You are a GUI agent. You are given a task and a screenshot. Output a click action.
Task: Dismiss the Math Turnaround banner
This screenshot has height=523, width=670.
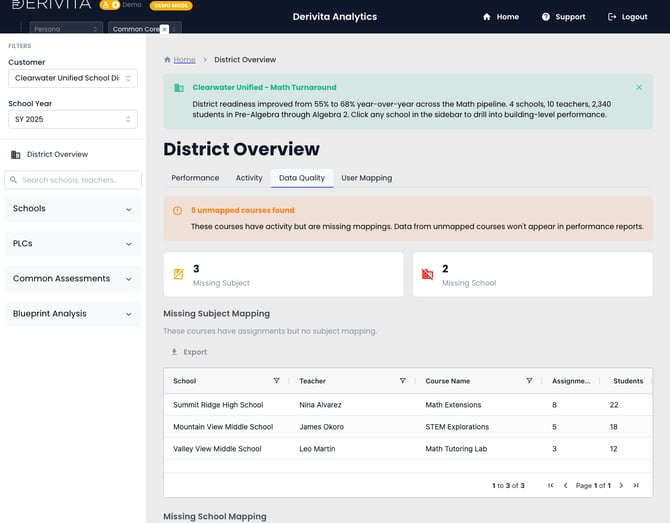639,87
